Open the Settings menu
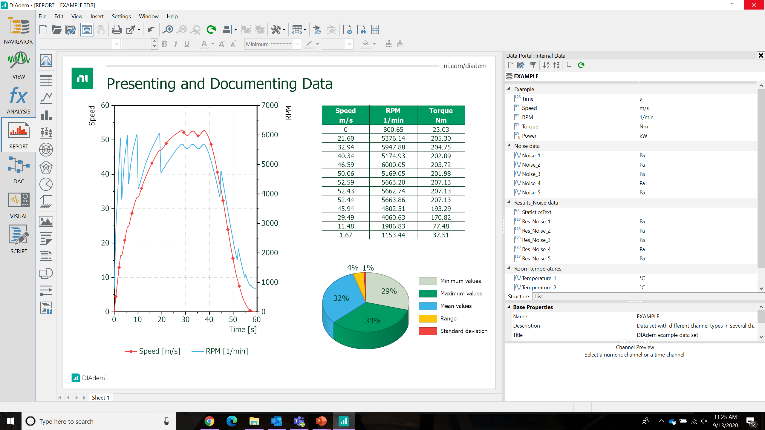Image resolution: width=765 pixels, height=430 pixels. point(122,18)
